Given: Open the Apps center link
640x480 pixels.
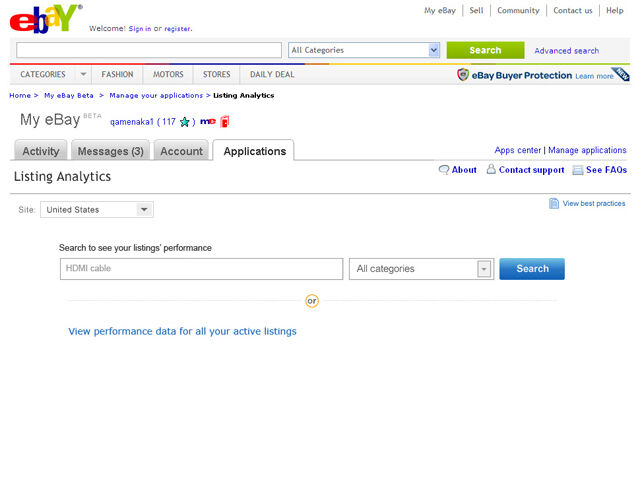Looking at the screenshot, I should 518,150.
